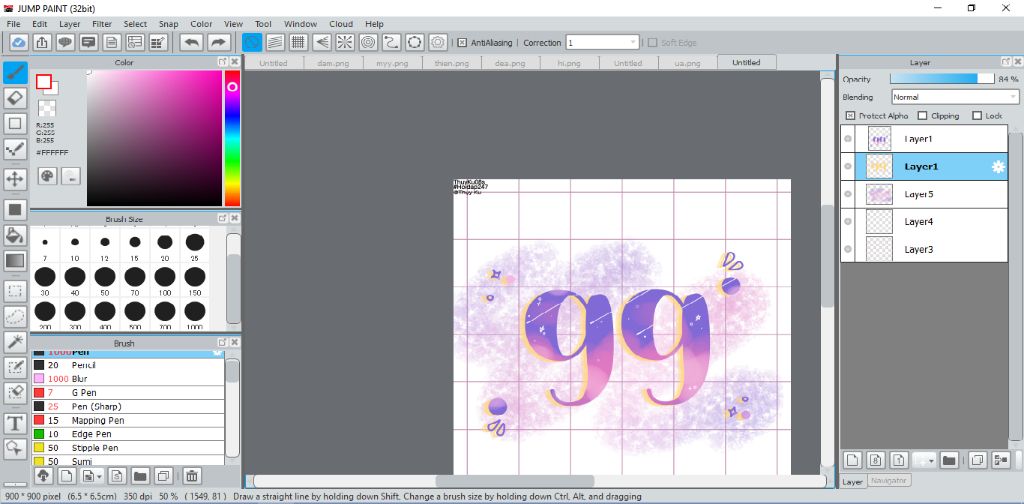Enable the curve snap guide
1024x504 pixels.
(x=391, y=42)
